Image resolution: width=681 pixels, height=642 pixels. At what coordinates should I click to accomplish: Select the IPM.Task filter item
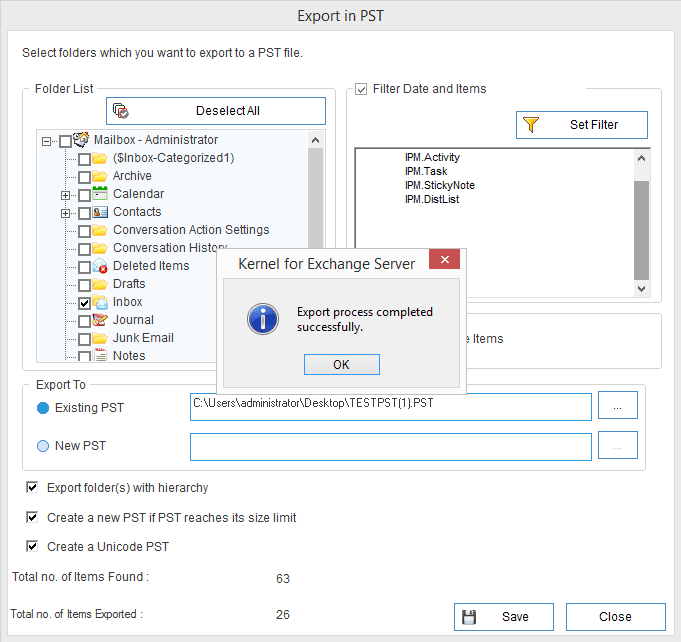click(x=426, y=171)
